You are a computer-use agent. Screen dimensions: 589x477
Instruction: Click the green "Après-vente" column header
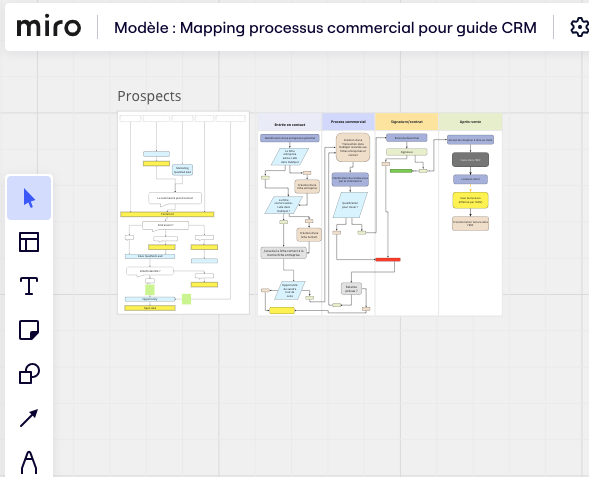[x=470, y=122]
